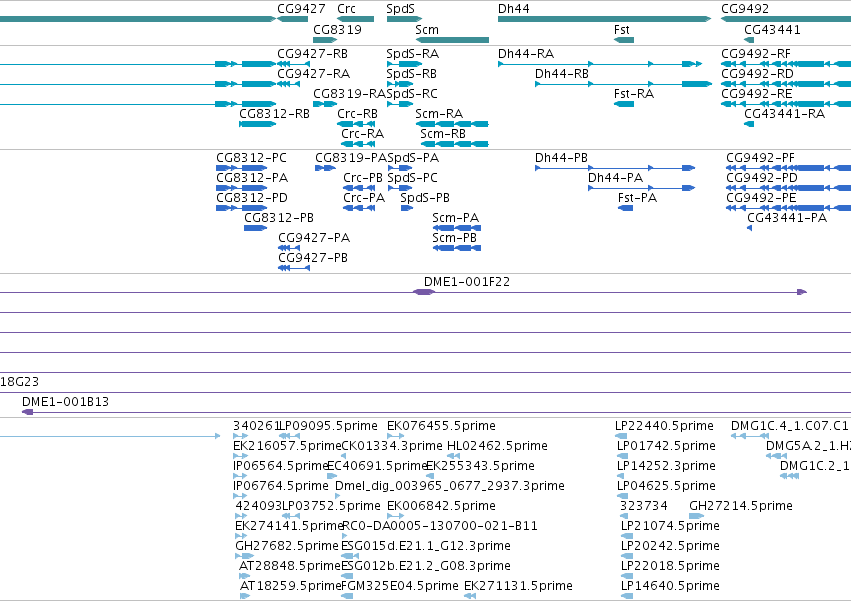This screenshot has width=851, height=601.
Task: Select protein CG9427-PB
Action: click(x=294, y=268)
